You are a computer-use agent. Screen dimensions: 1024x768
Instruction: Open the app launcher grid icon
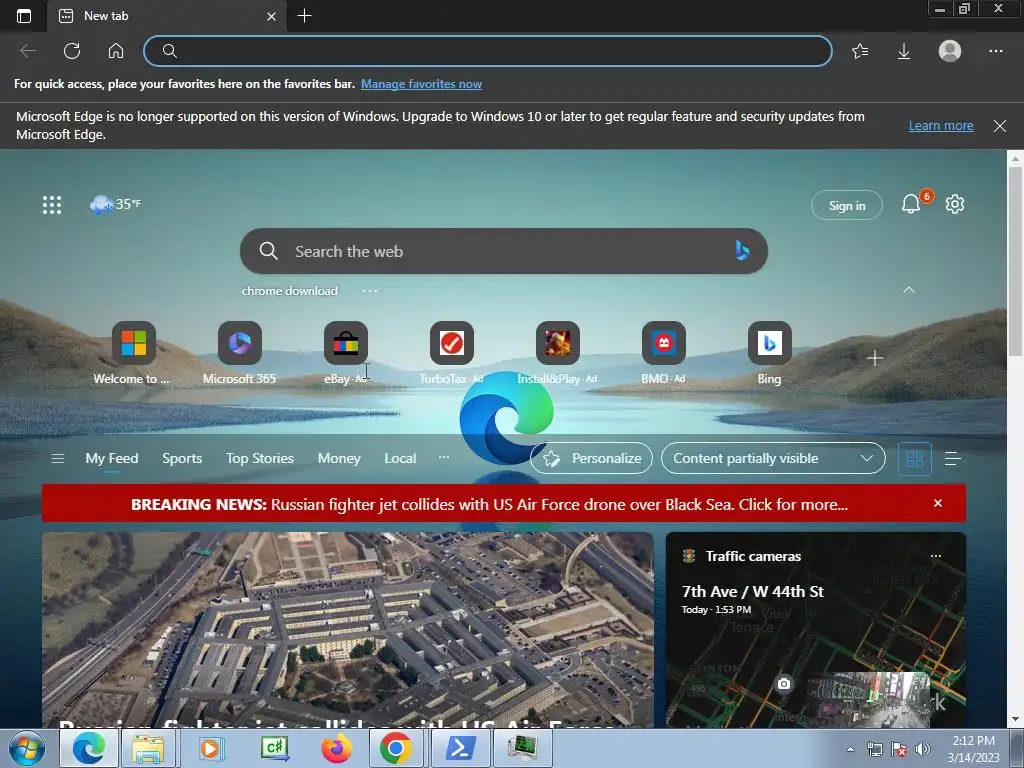(x=52, y=205)
